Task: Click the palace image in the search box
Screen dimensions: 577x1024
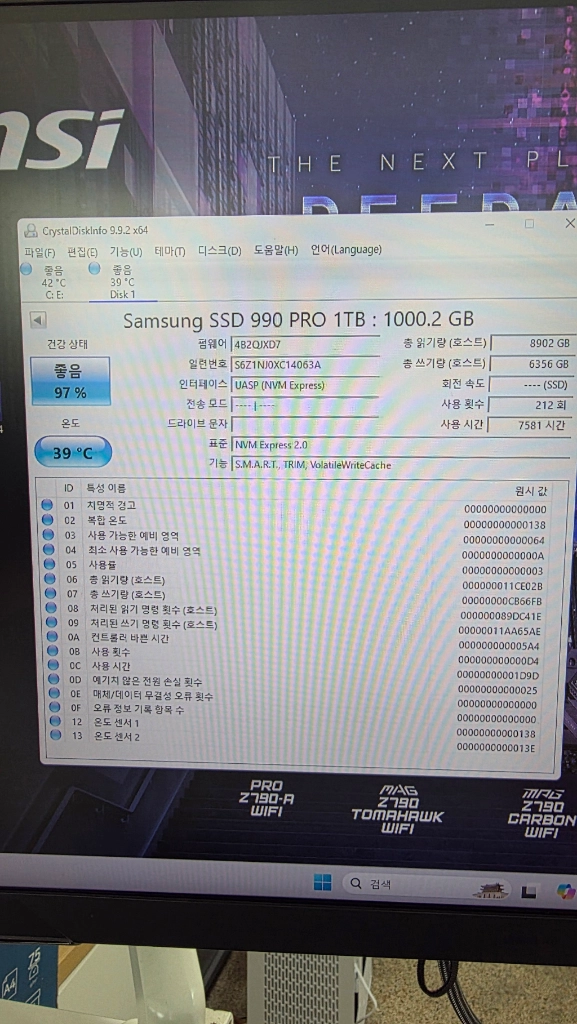Action: [491, 888]
